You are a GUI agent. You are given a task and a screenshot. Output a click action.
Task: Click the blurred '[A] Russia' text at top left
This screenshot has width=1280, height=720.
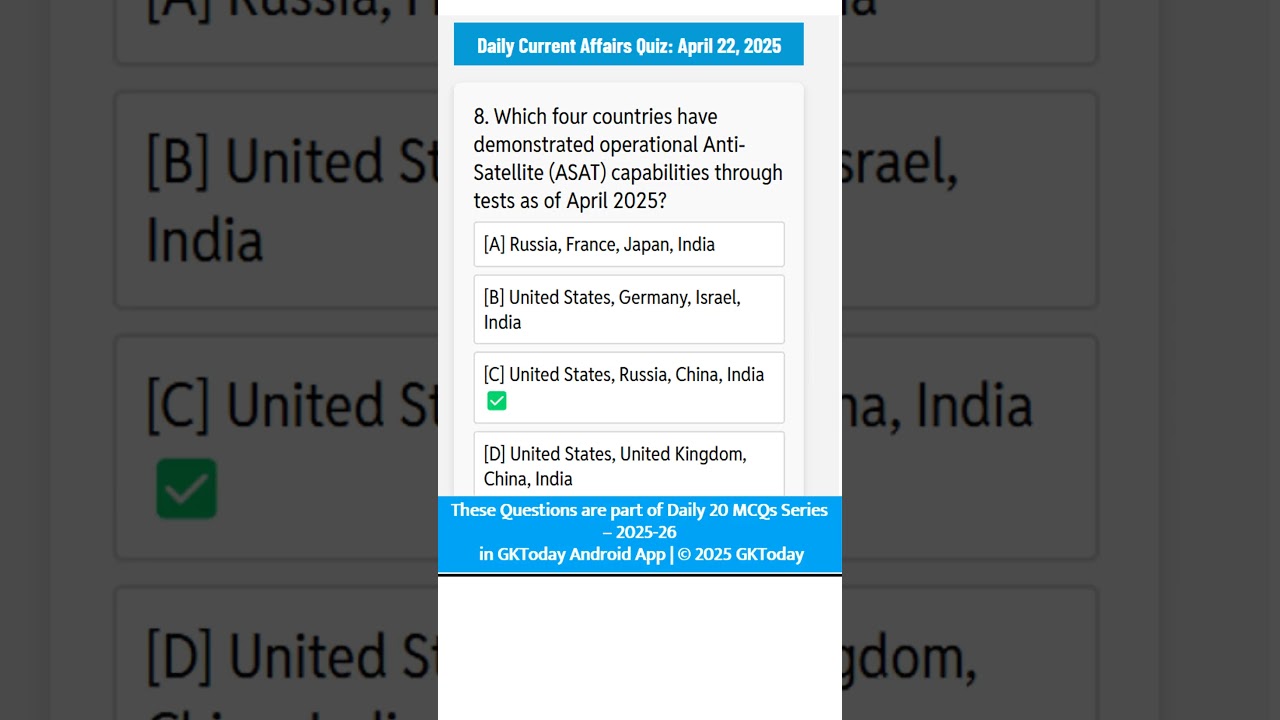[292, 9]
